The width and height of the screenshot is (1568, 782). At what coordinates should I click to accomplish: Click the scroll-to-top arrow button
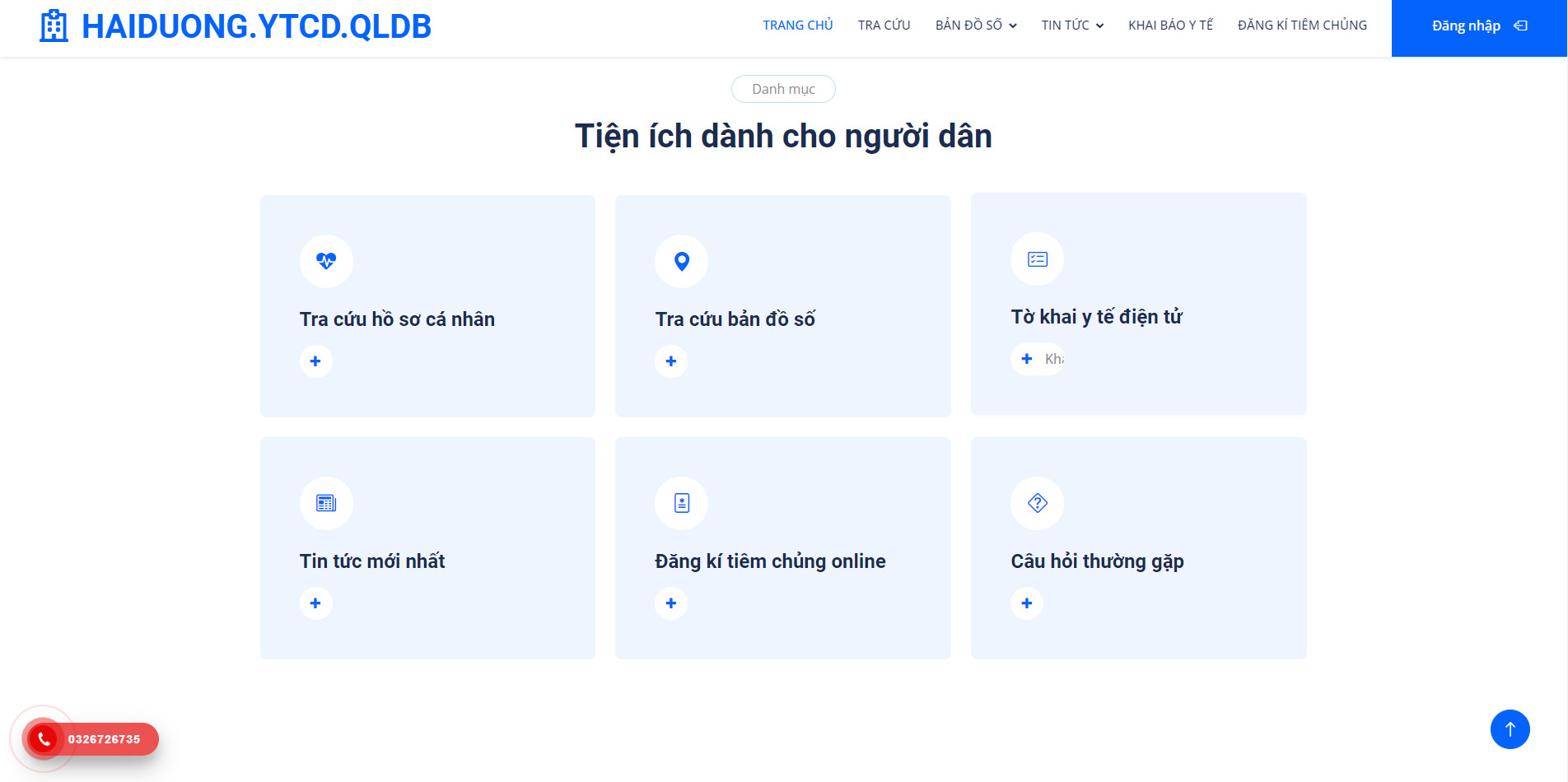coord(1510,729)
